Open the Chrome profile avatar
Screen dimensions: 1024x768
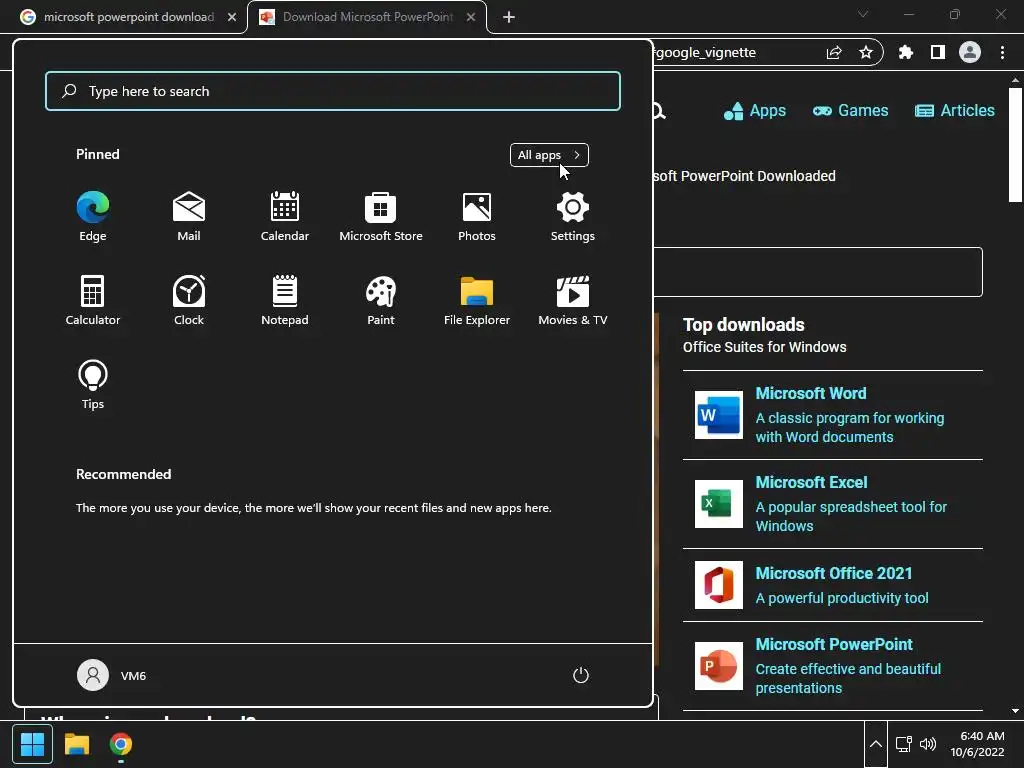(x=970, y=52)
